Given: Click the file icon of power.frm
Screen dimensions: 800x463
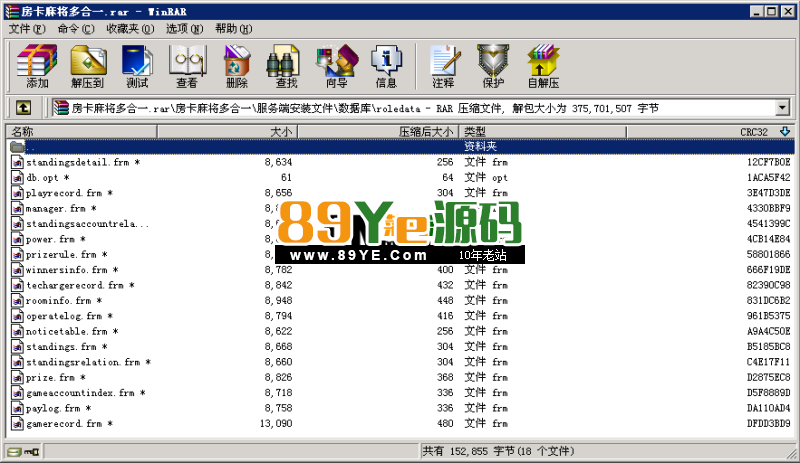Looking at the screenshot, I should tap(17, 239).
